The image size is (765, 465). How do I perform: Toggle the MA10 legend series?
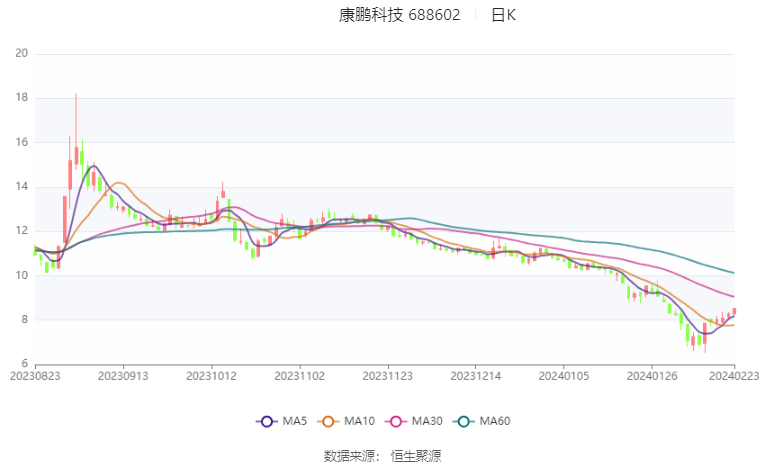click(346, 421)
